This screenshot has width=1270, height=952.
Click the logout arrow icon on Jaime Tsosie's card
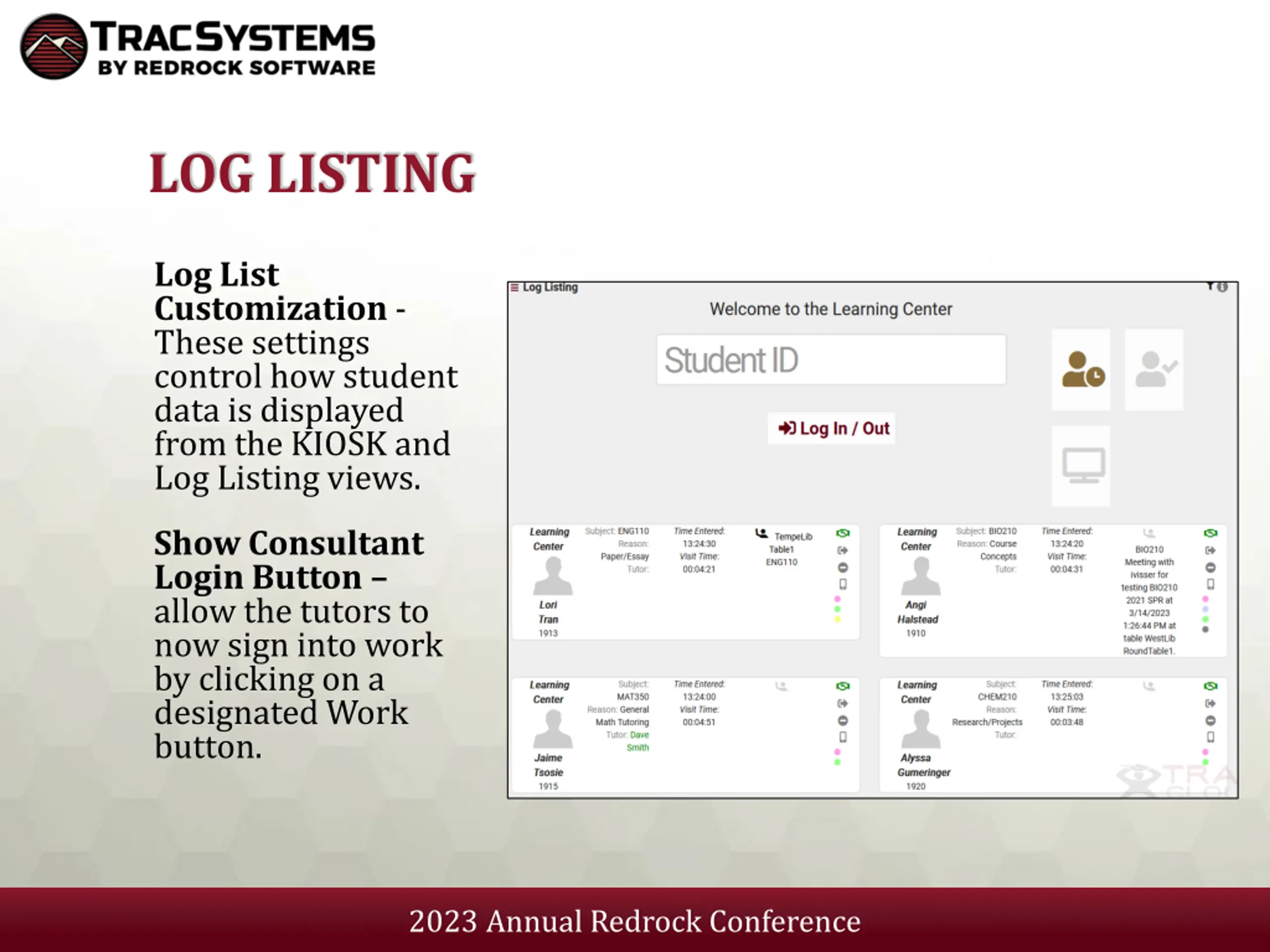843,704
